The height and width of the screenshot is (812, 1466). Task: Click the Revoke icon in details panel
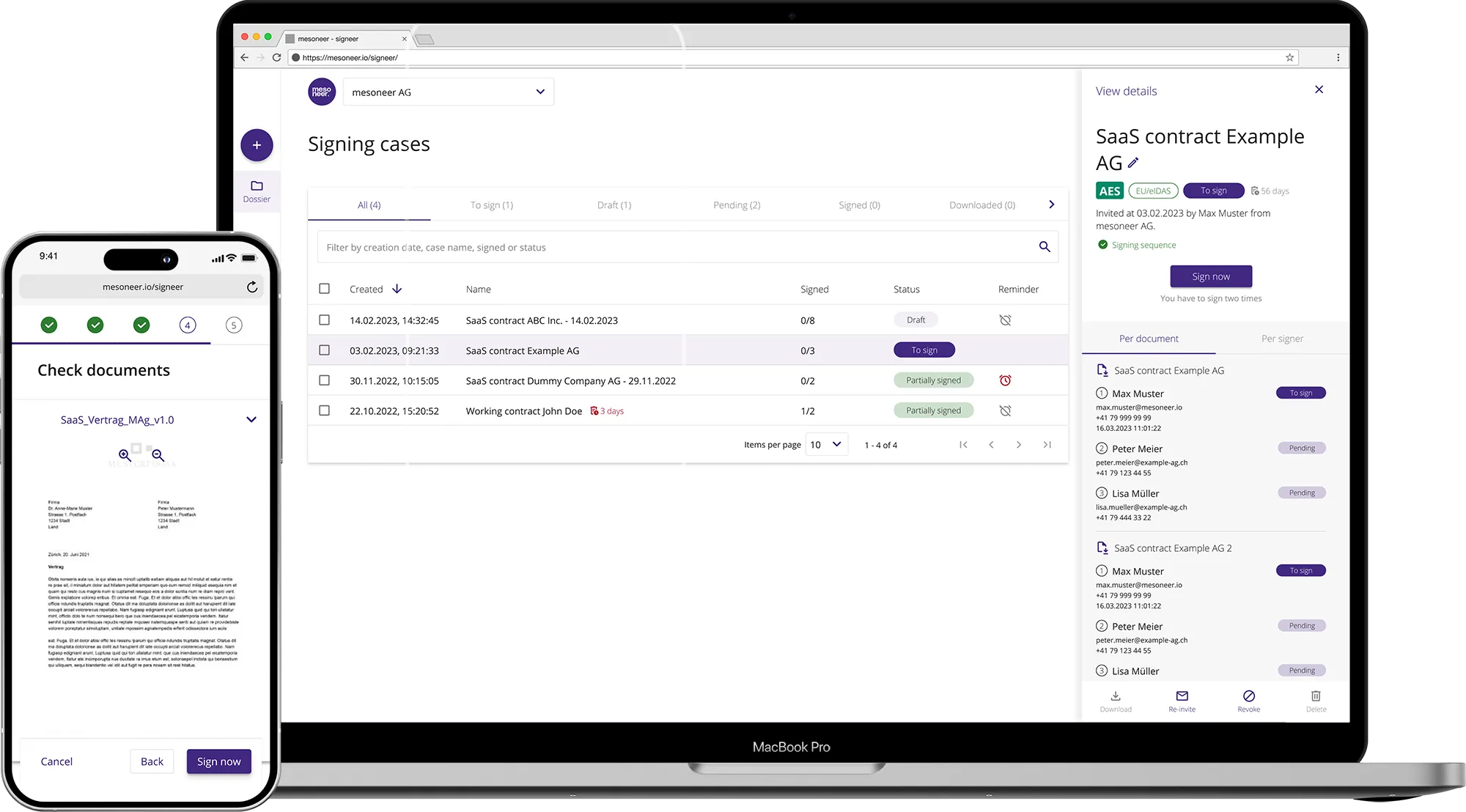pyautogui.click(x=1248, y=696)
